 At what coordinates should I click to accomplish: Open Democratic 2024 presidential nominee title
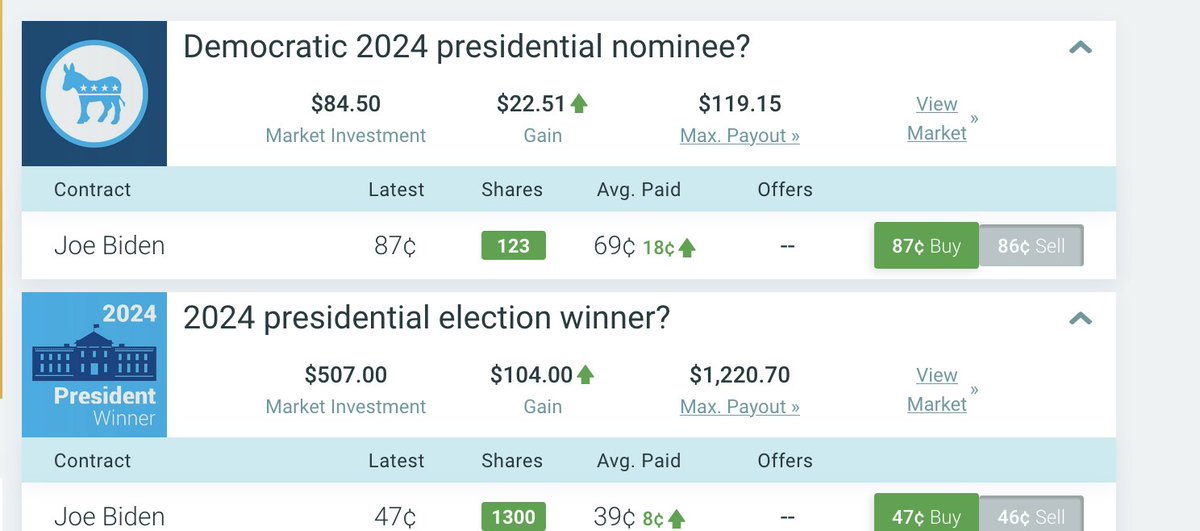click(x=467, y=47)
